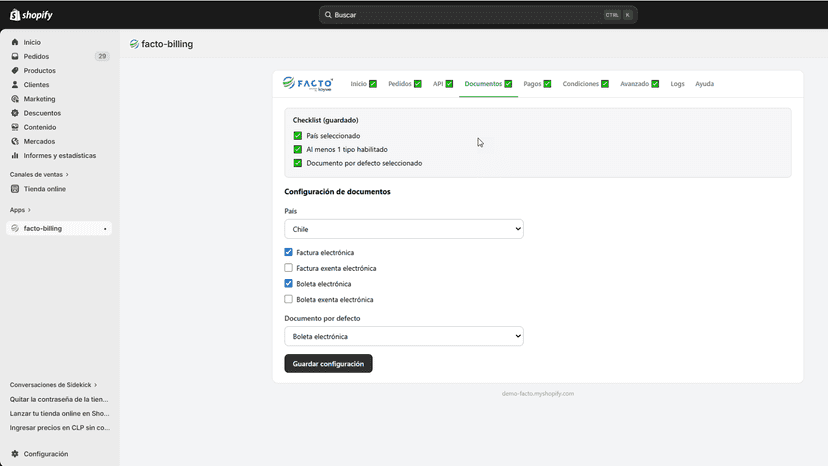Click the search magnifier icon
This screenshot has width=828, height=466.
[x=328, y=15]
